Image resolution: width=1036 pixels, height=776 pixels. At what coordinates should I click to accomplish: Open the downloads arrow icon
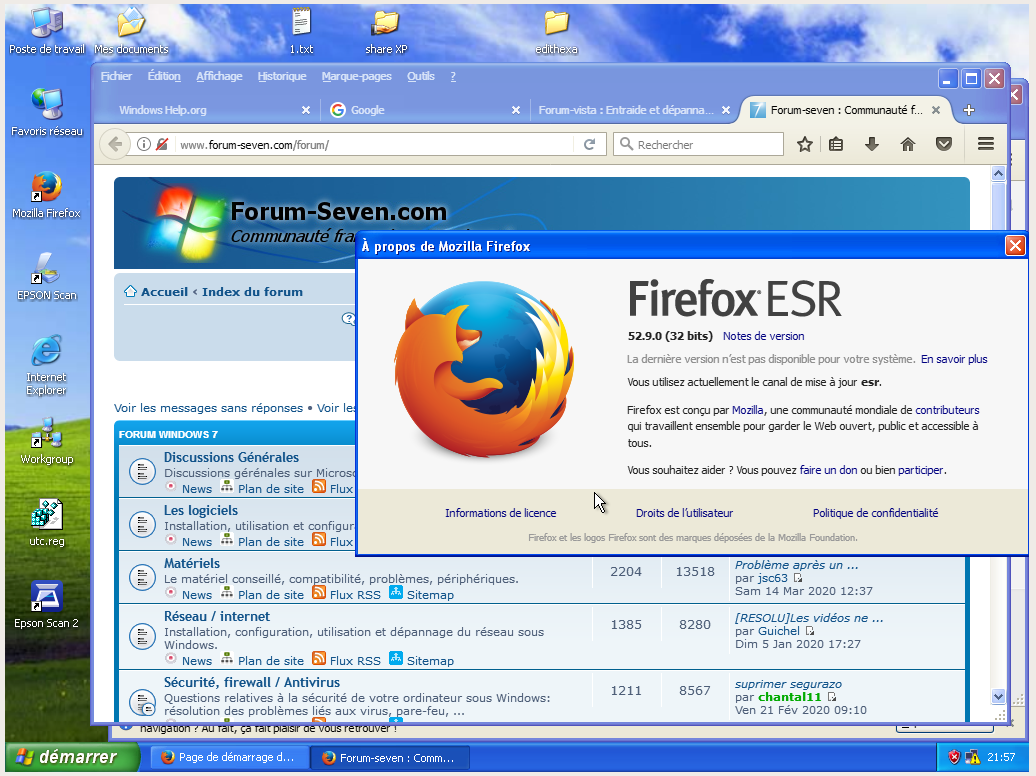[x=872, y=144]
